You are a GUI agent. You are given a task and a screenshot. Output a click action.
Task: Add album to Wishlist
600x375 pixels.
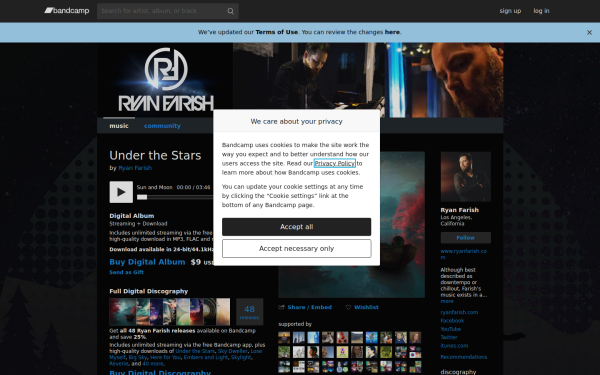click(366, 307)
